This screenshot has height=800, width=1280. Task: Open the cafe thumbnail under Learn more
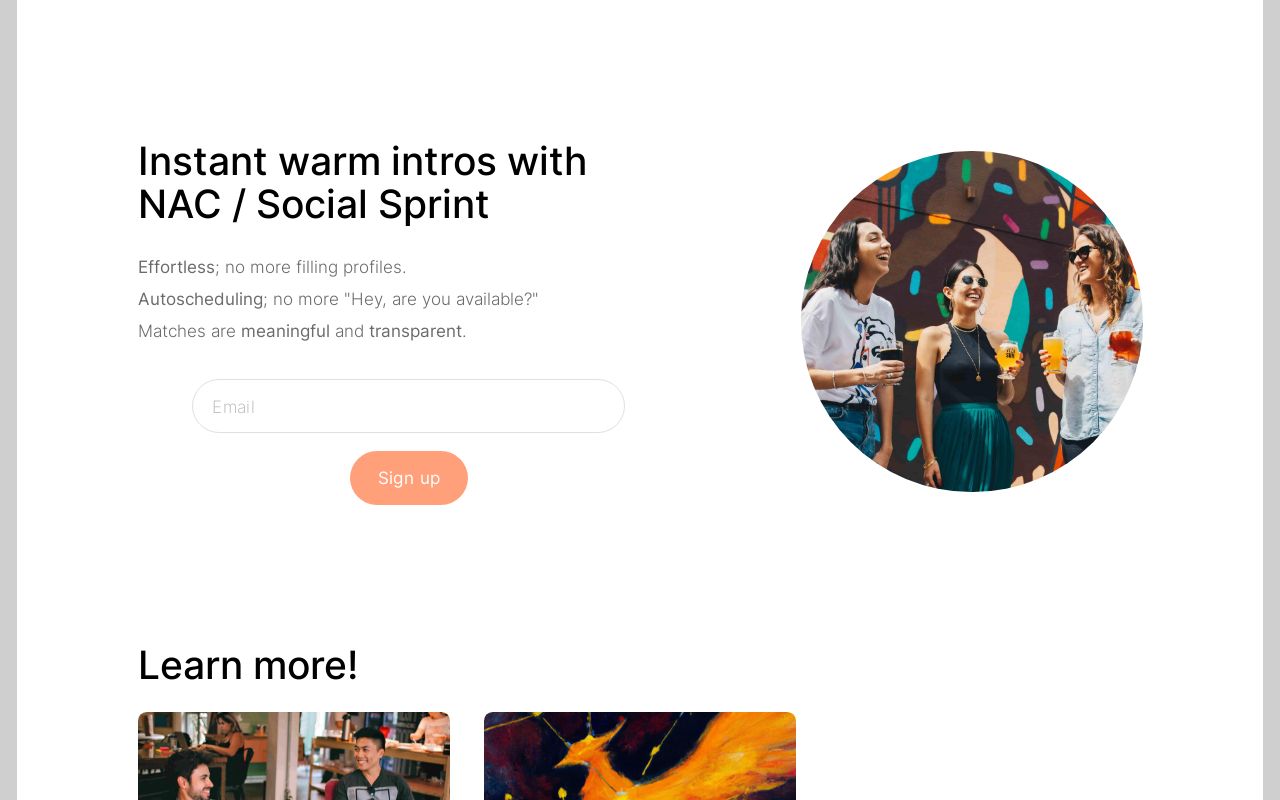coord(294,756)
